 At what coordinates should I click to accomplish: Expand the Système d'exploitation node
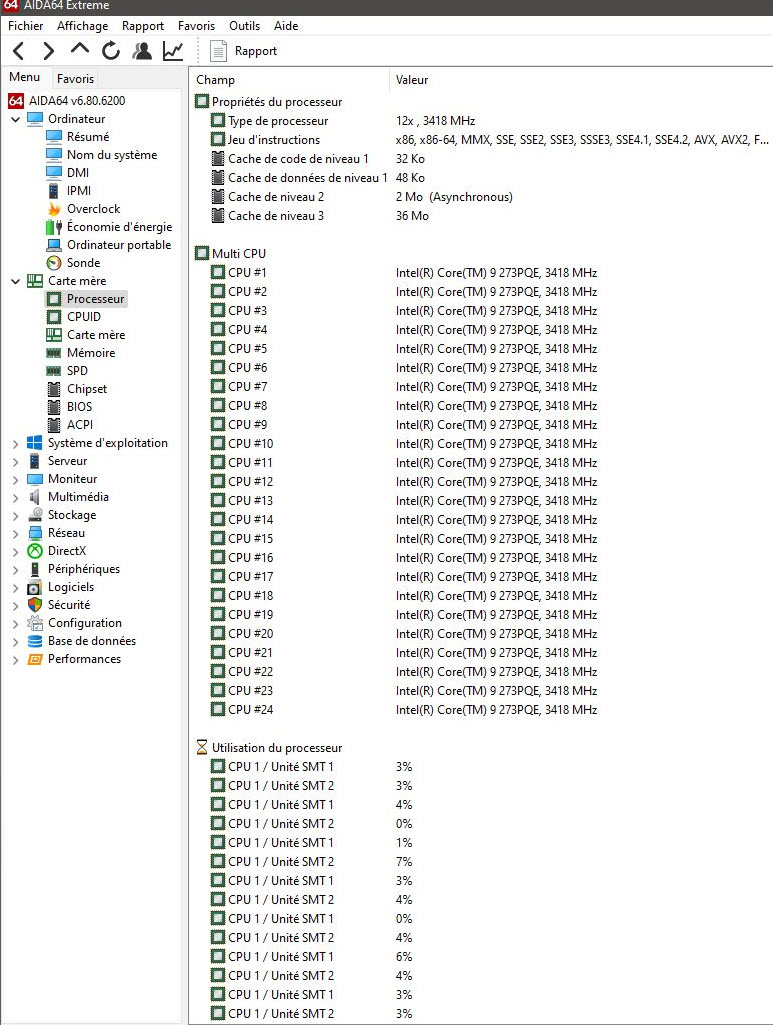click(x=16, y=443)
